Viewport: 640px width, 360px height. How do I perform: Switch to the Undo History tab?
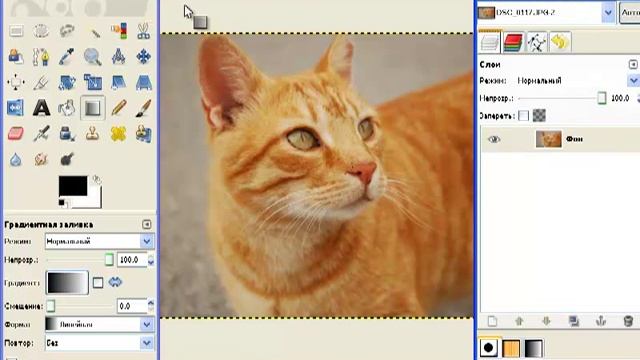tap(560, 42)
